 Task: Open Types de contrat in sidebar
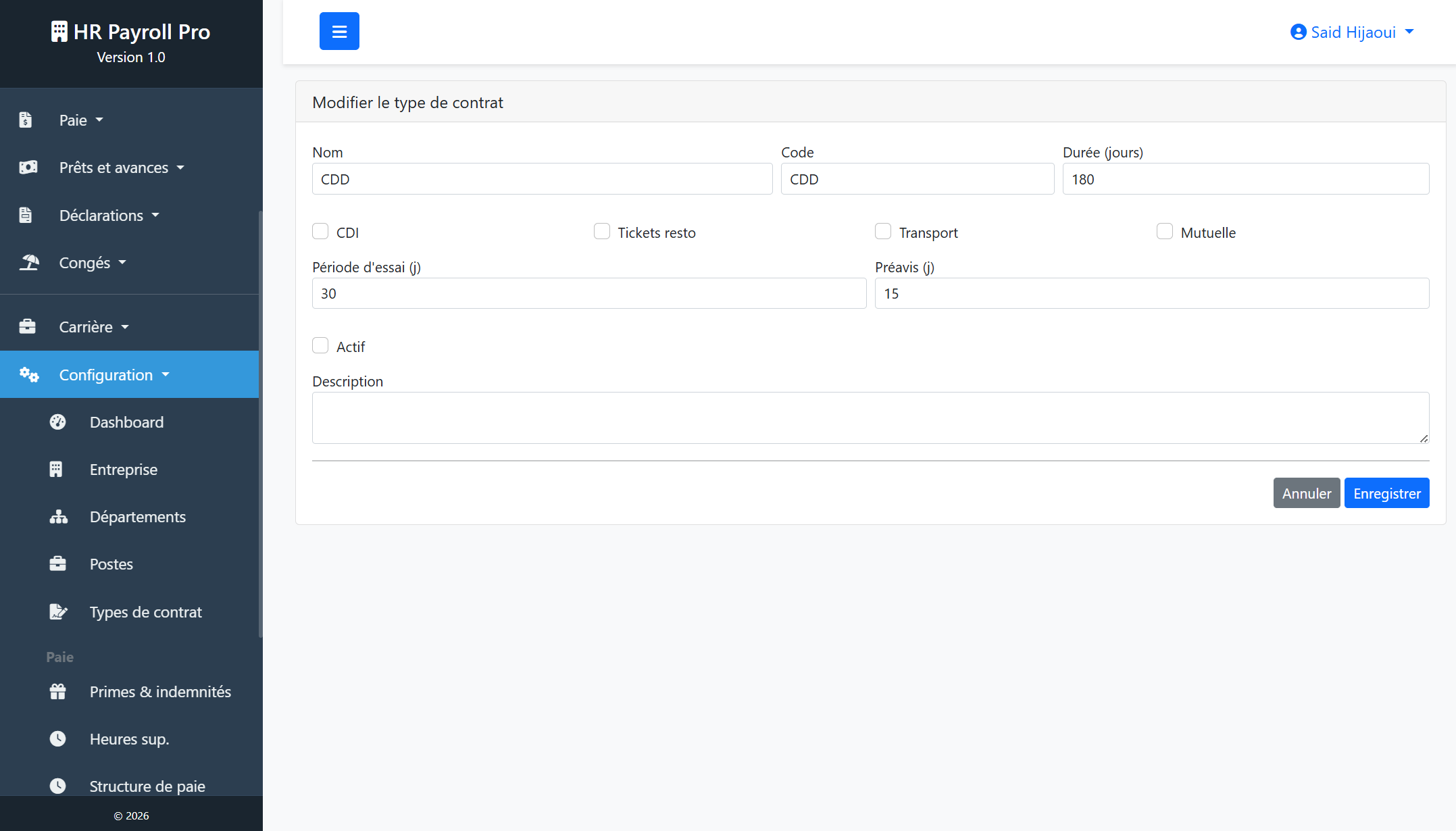[130, 612]
